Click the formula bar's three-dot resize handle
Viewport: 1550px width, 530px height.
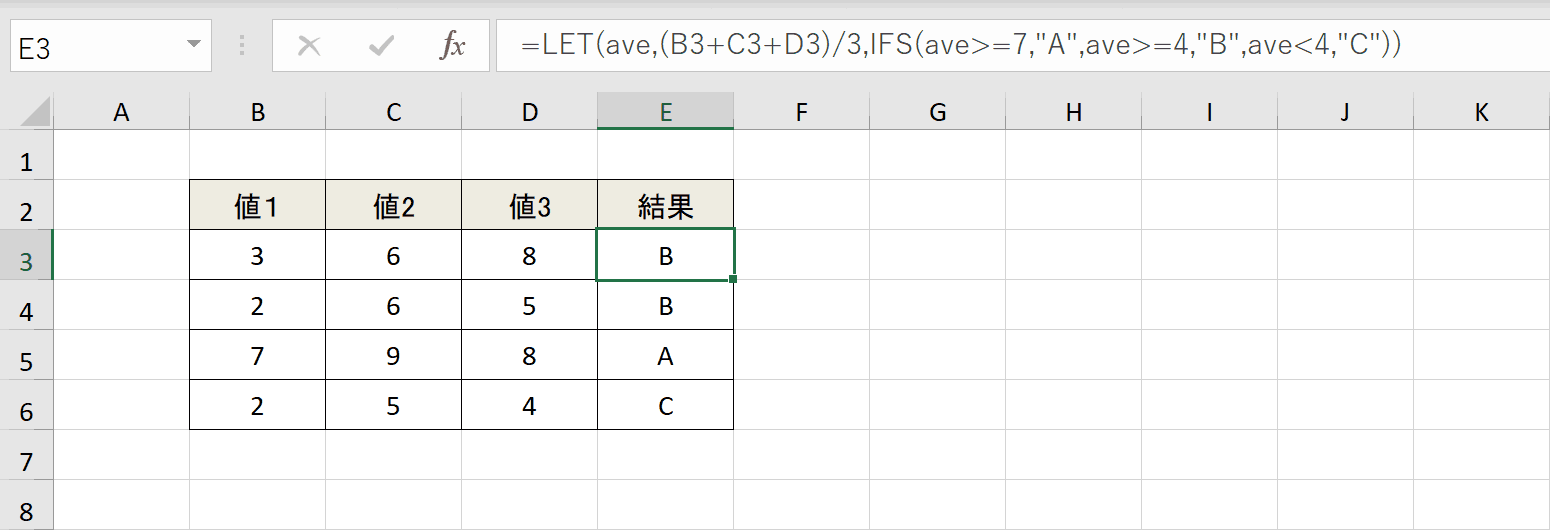tap(242, 46)
